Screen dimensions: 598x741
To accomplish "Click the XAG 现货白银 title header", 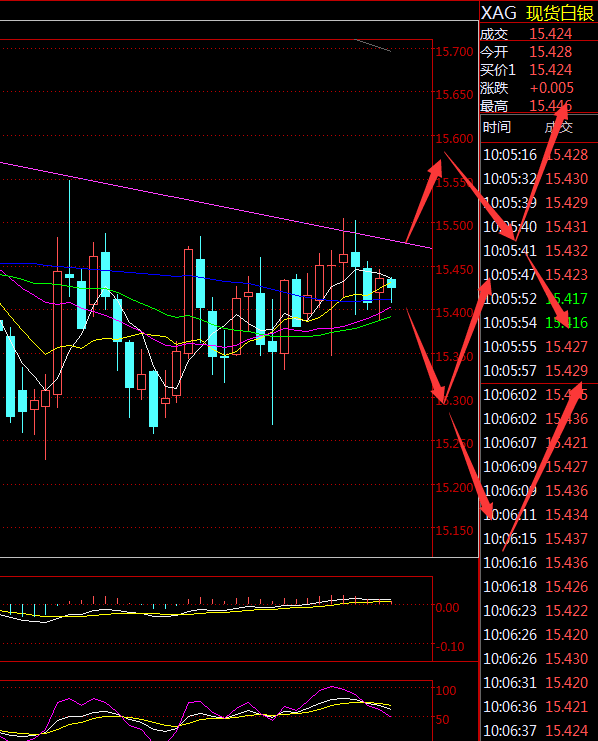I will pos(537,13).
